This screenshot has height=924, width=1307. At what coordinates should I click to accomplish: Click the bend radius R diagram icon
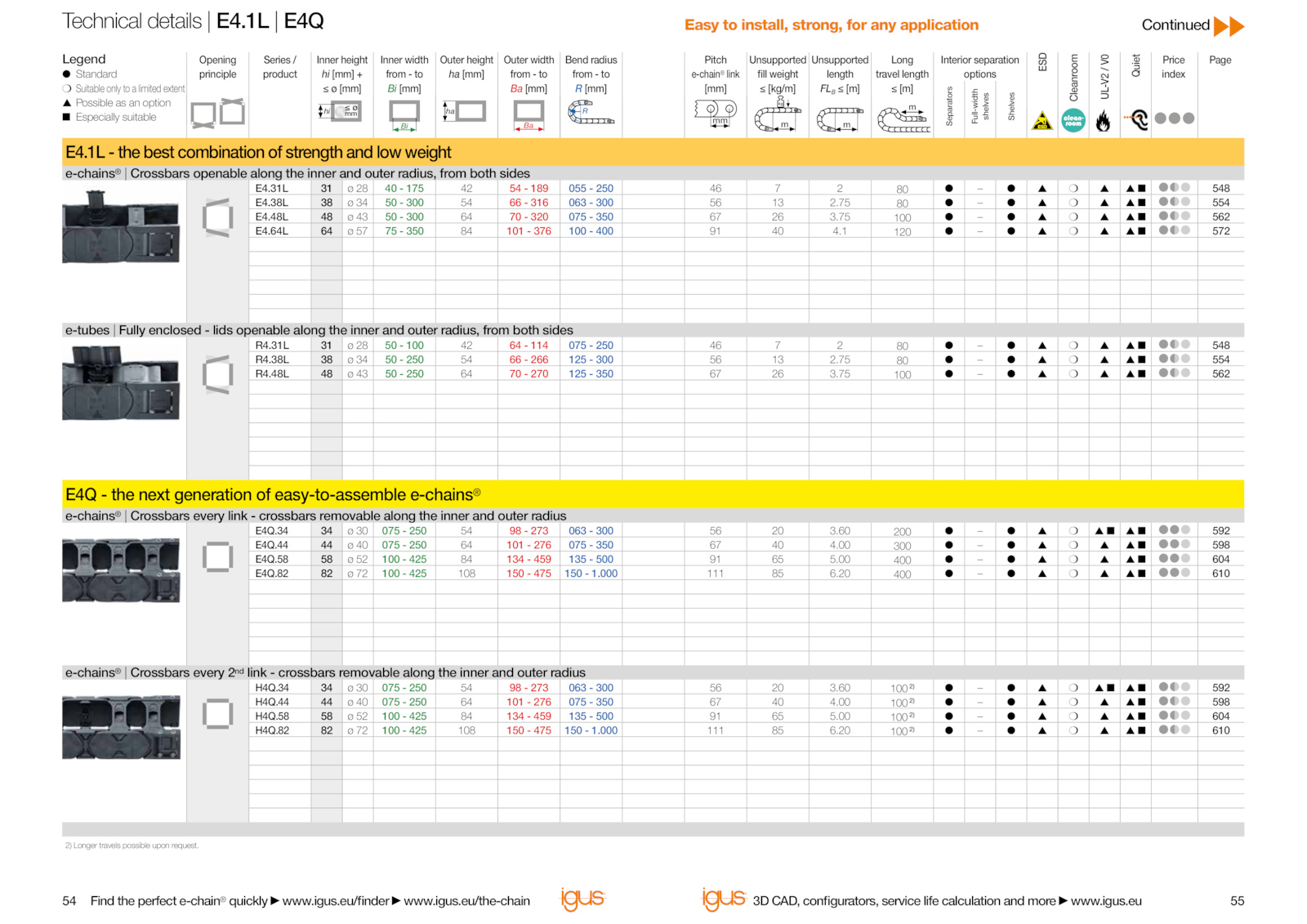(590, 113)
